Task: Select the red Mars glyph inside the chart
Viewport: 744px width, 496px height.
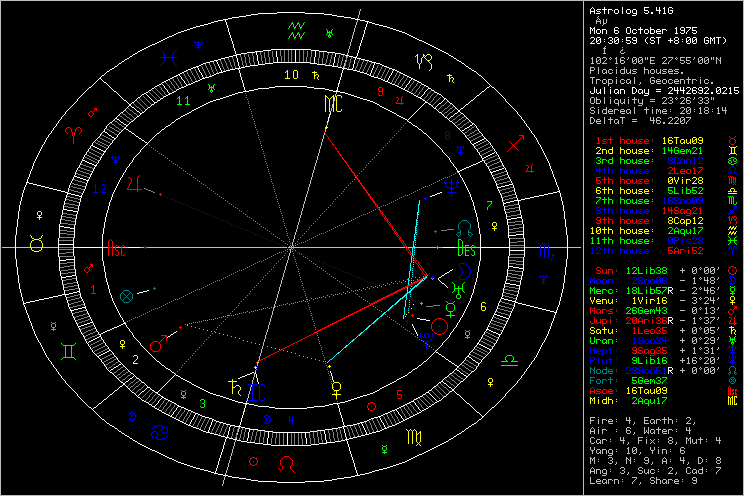Action: (159, 344)
